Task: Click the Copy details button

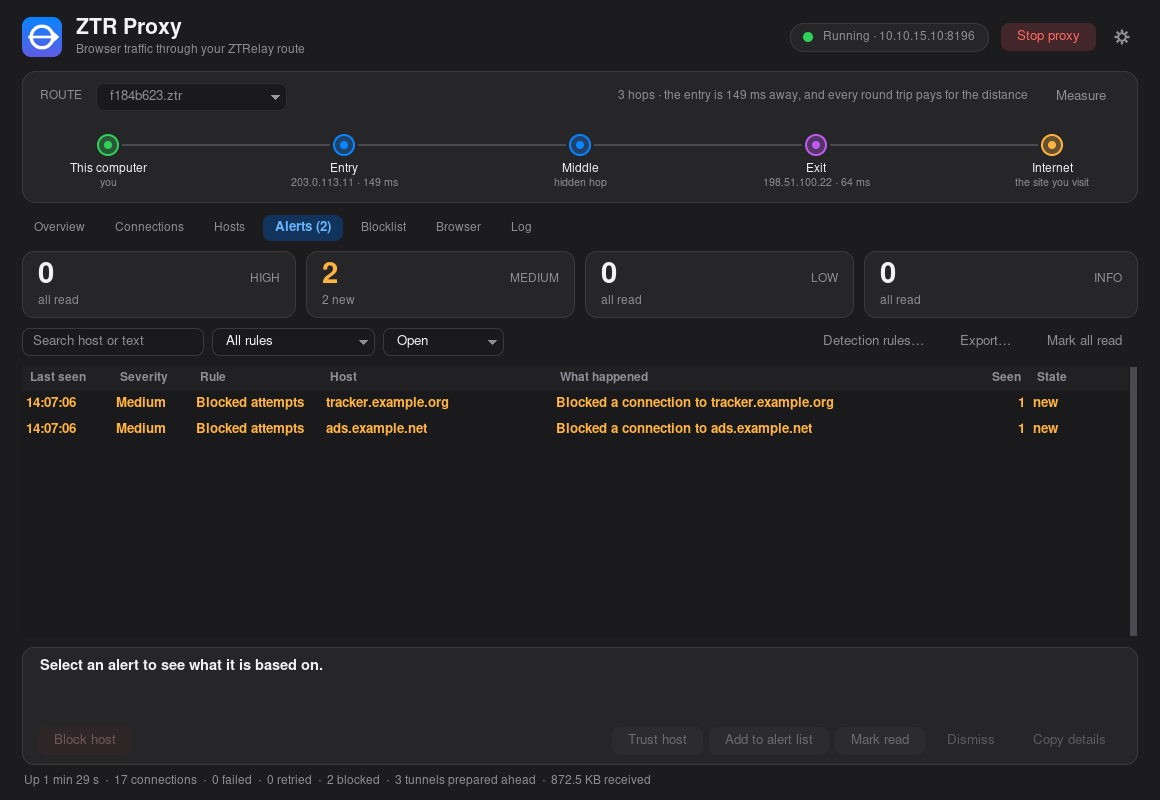Action: click(x=1069, y=740)
